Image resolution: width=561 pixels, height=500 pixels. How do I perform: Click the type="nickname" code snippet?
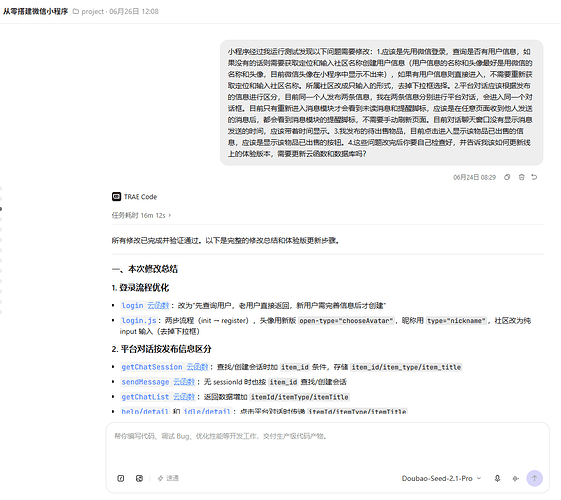457,320
